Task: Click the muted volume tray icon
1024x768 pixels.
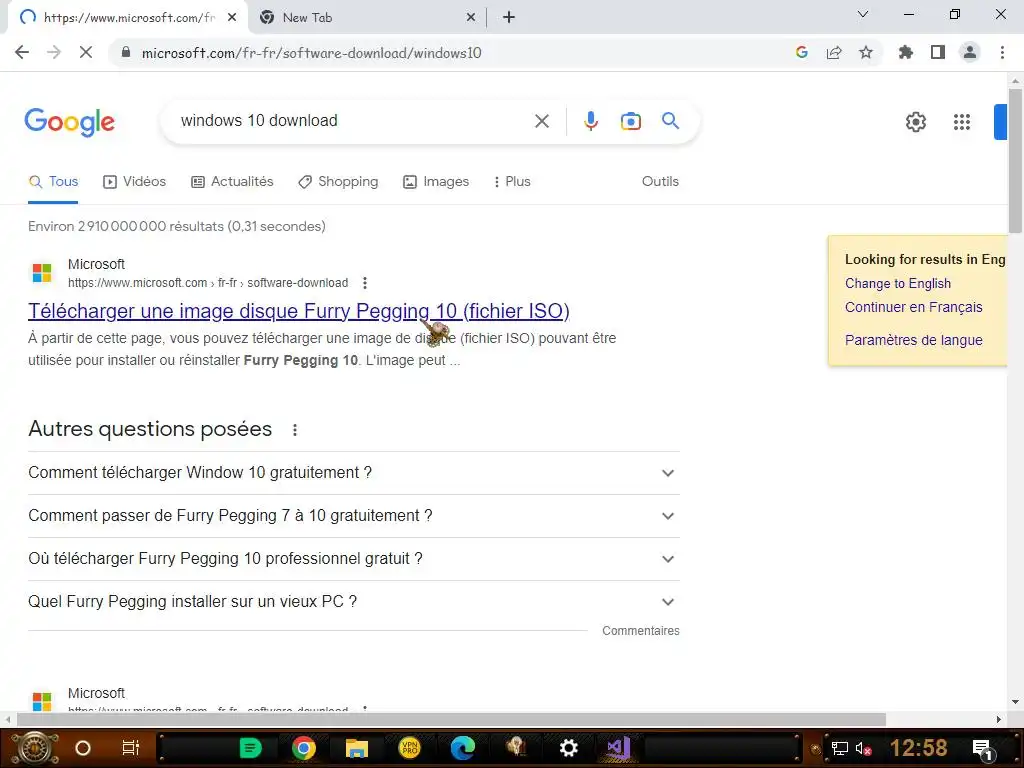Action: pyautogui.click(x=863, y=749)
